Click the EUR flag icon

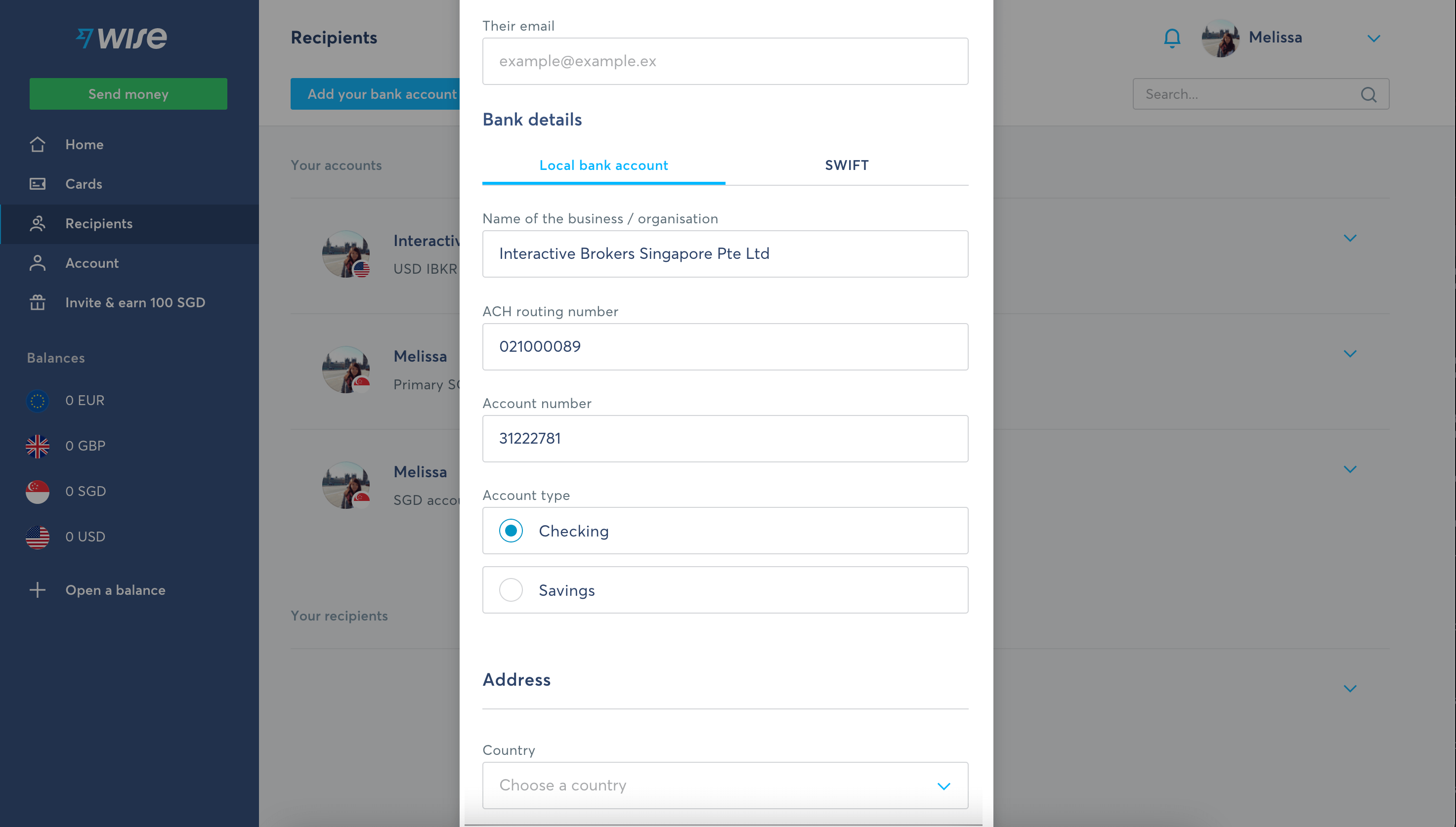pos(38,401)
